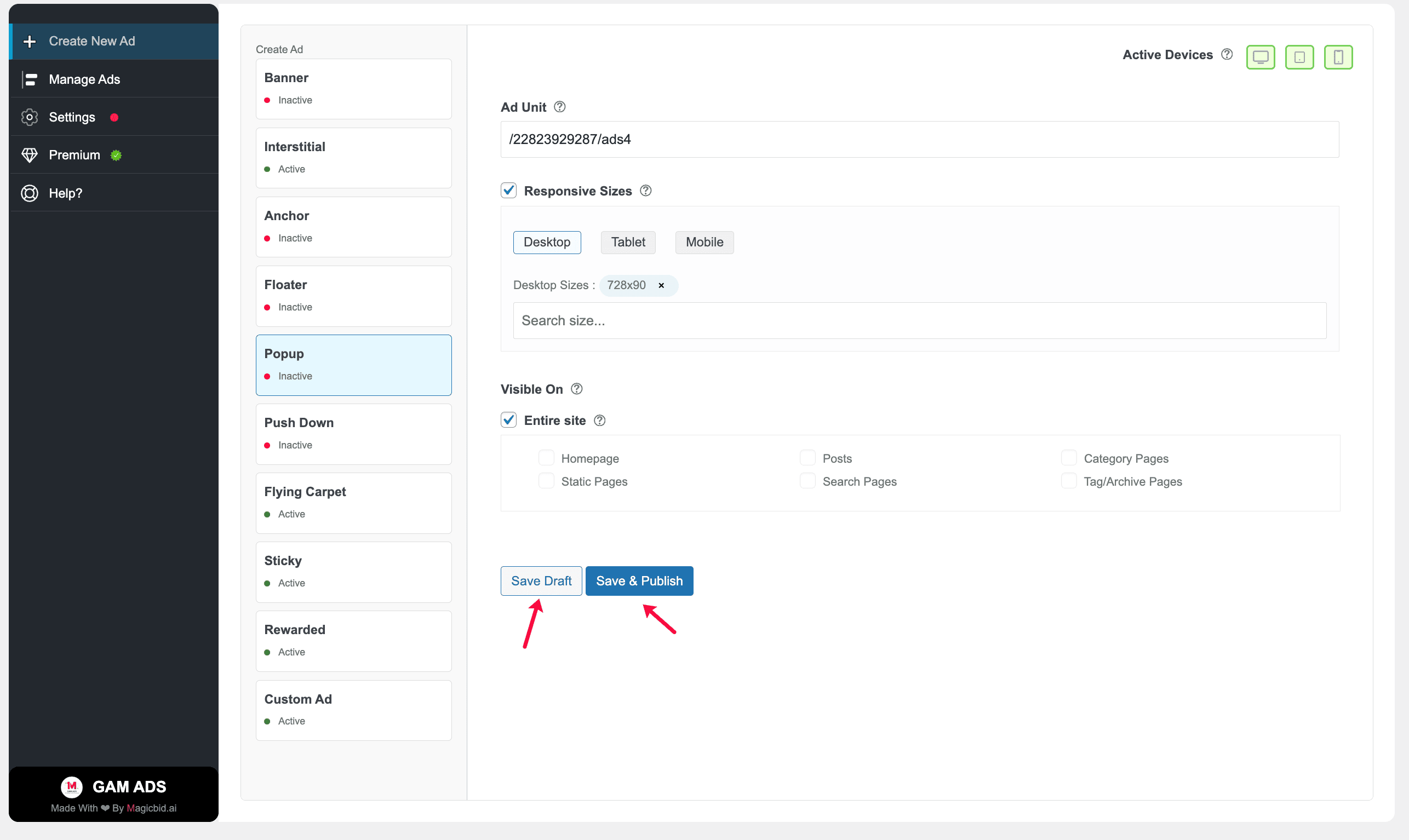Click the Responsive Sizes help icon
Image resolution: width=1409 pixels, height=840 pixels.
tap(645, 191)
